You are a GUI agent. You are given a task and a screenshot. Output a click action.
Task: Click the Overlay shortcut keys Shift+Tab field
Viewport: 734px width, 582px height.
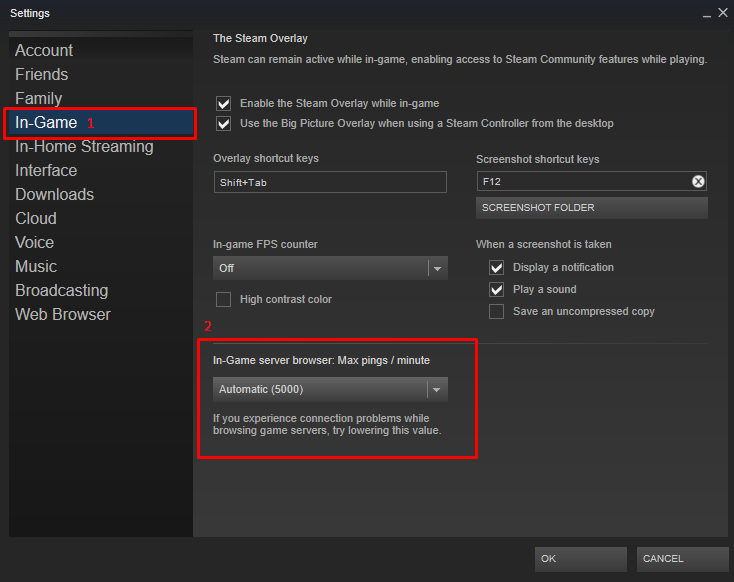(x=330, y=182)
